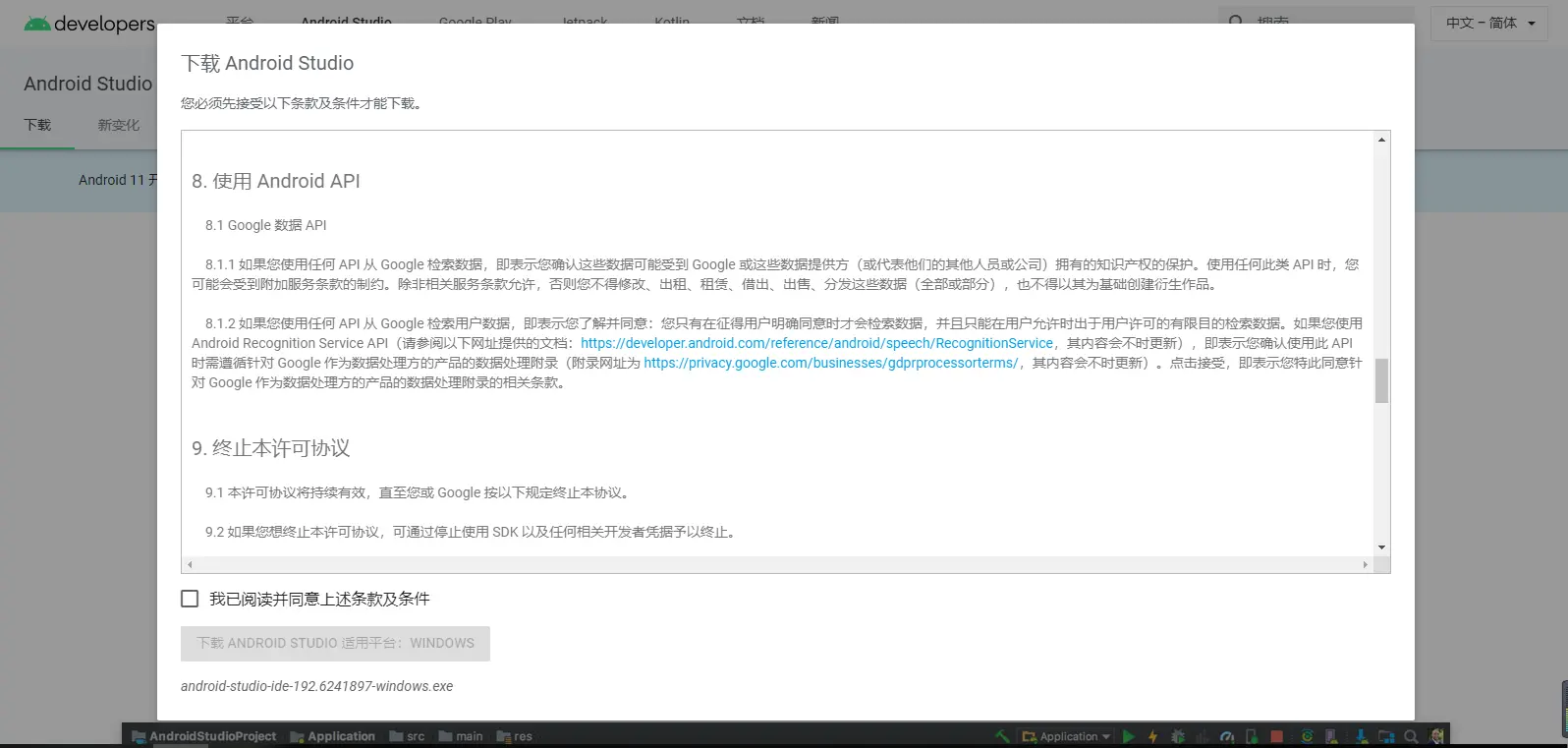Click the Android developers logo

pyautogui.click(x=89, y=24)
